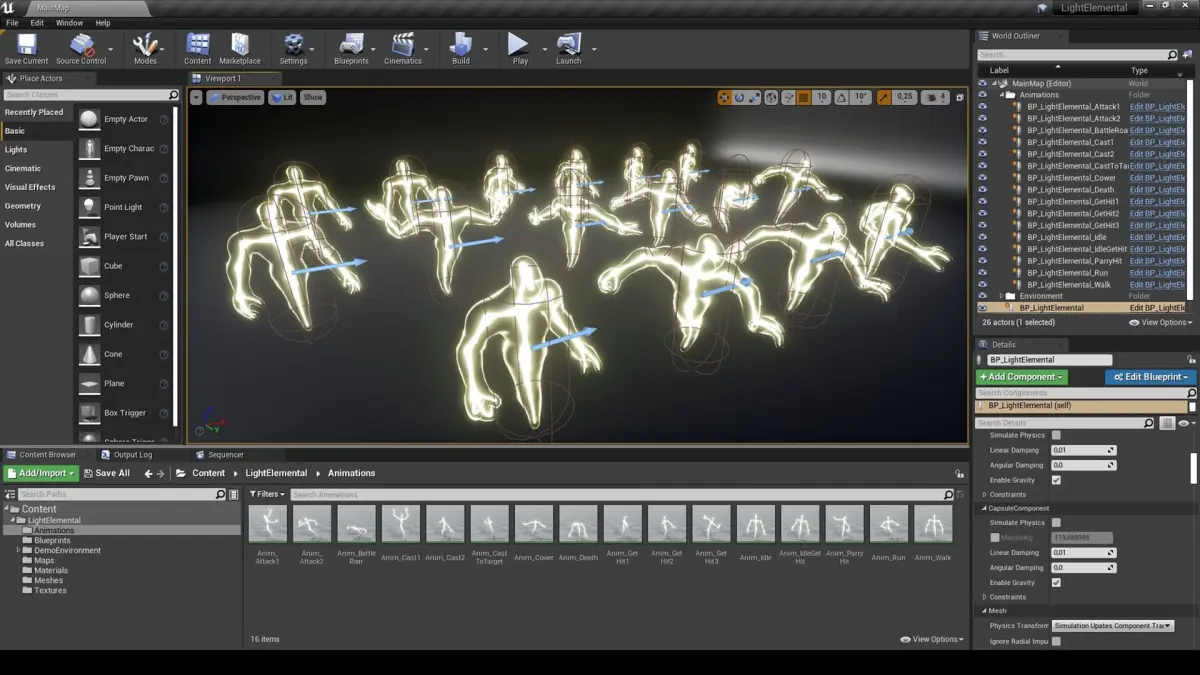The width and height of the screenshot is (1200, 675).
Task: Toggle the grid snapping icon in viewport
Action: pyautogui.click(x=803, y=97)
